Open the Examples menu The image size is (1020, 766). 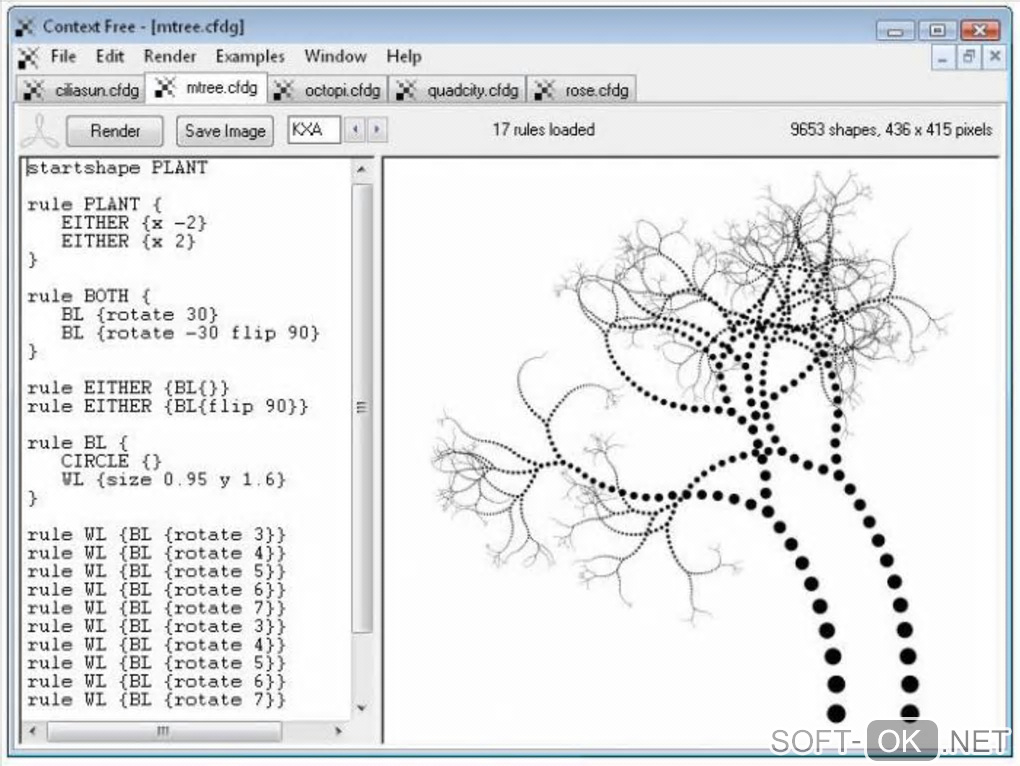250,57
